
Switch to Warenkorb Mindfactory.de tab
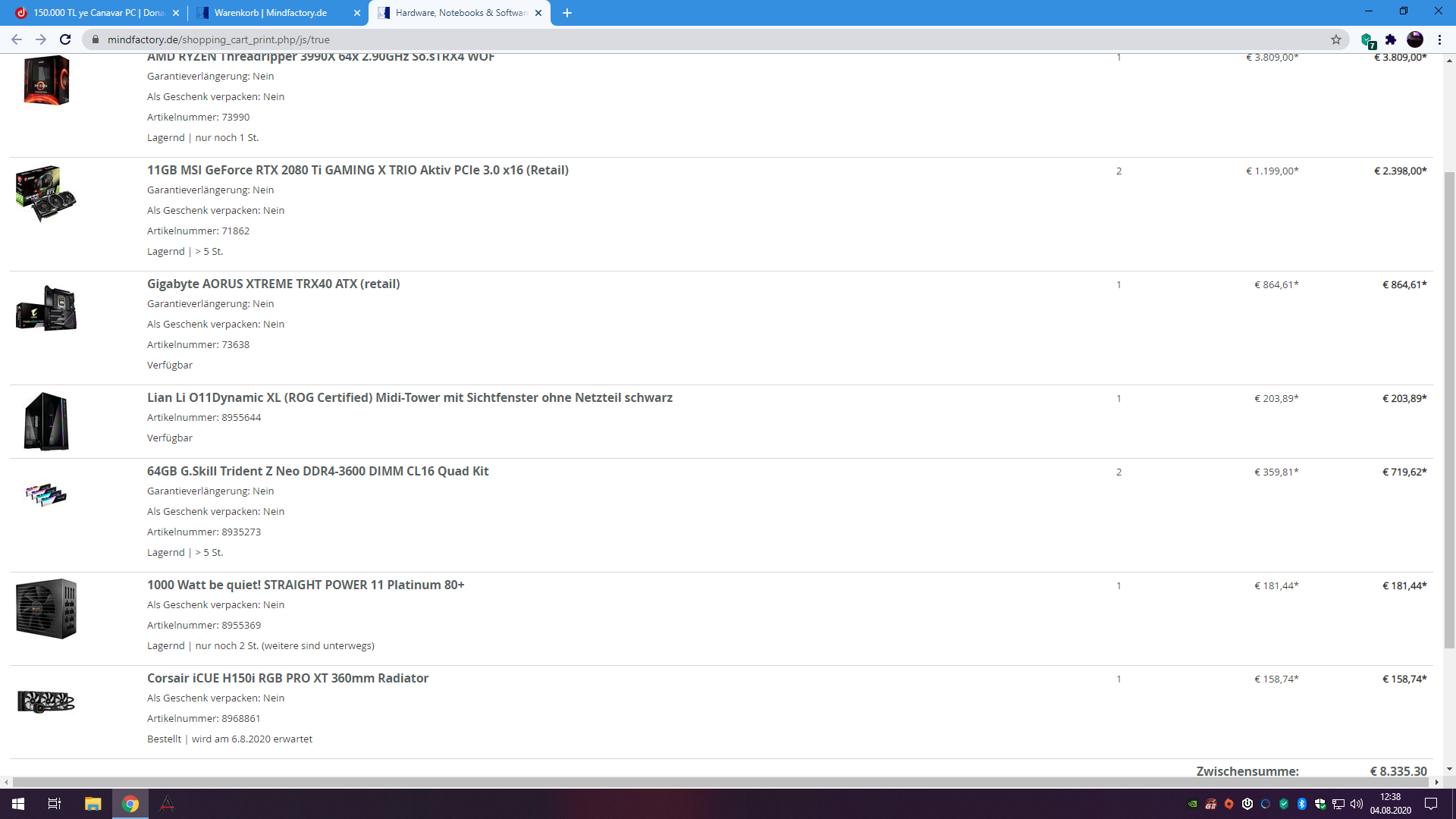click(x=270, y=13)
